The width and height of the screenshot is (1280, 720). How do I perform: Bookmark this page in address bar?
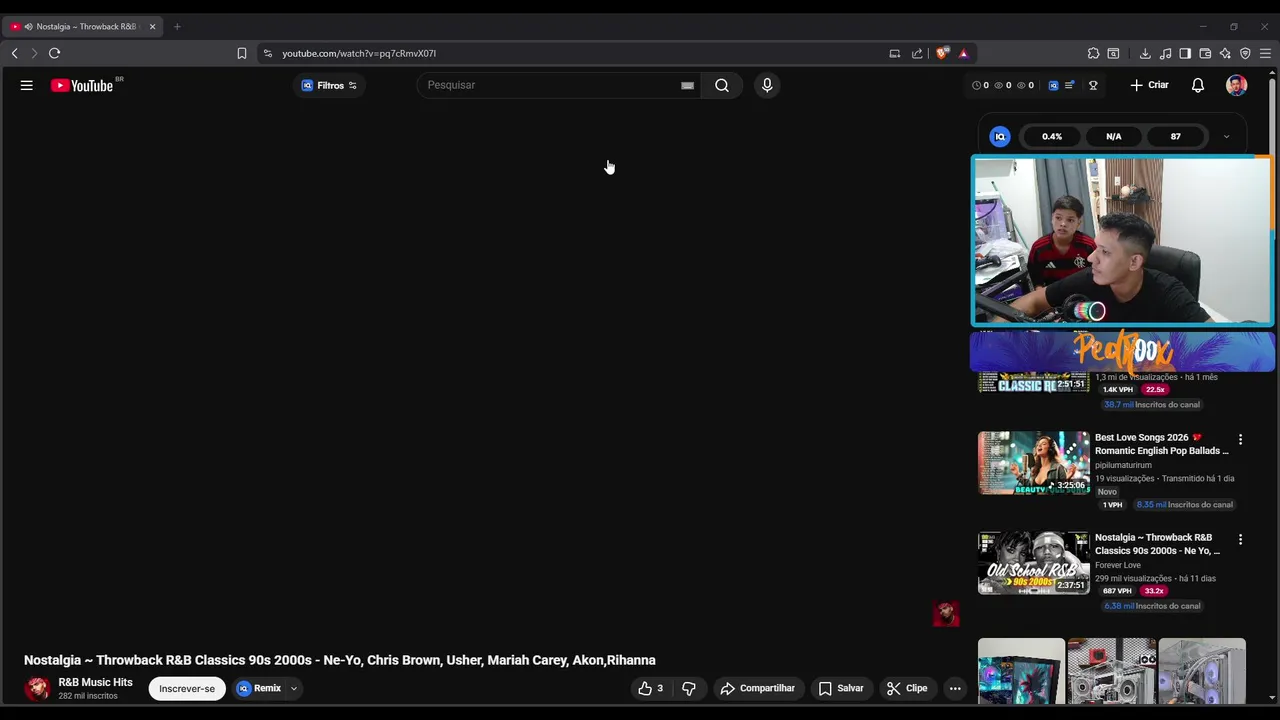pos(241,53)
